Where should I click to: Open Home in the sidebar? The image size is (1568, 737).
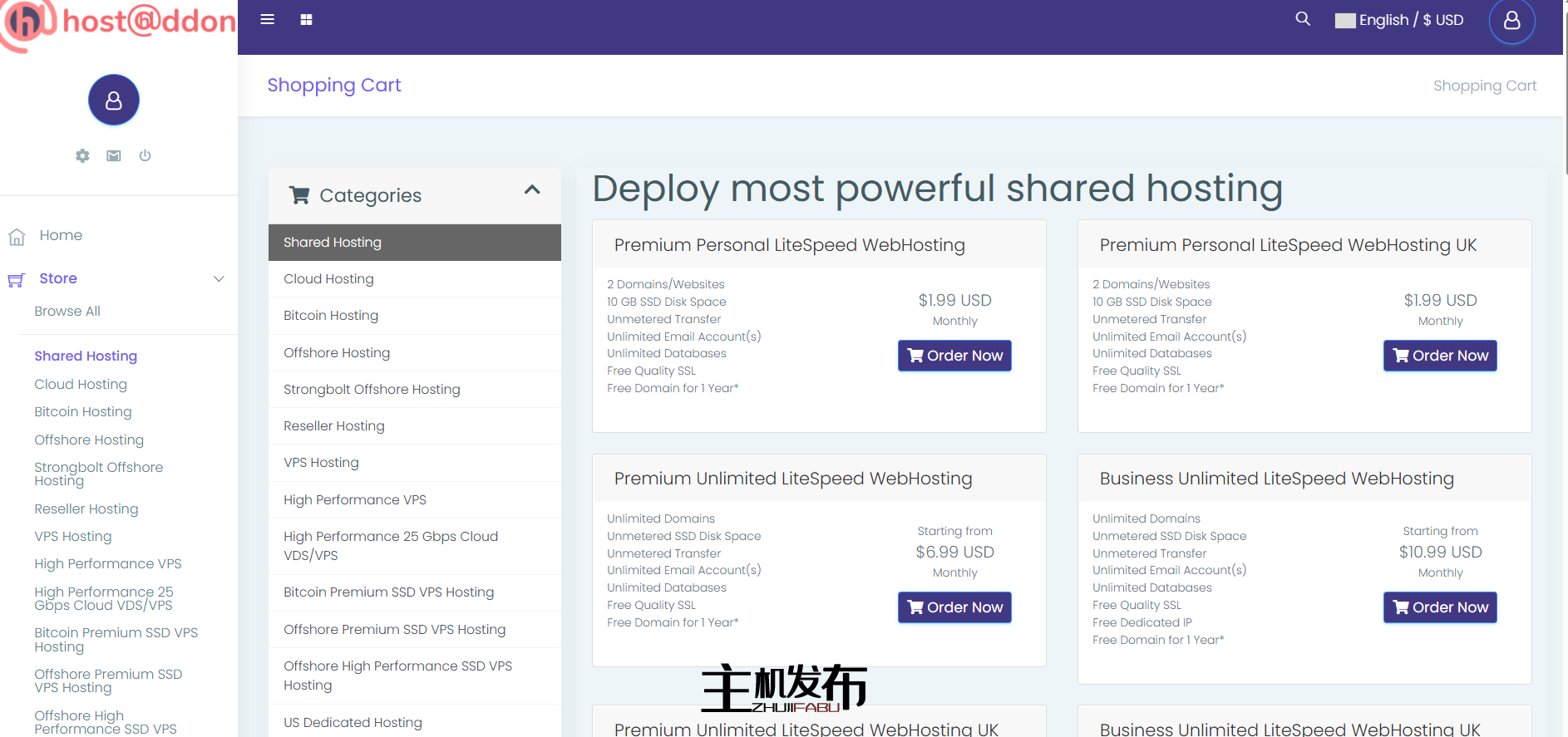coord(61,235)
